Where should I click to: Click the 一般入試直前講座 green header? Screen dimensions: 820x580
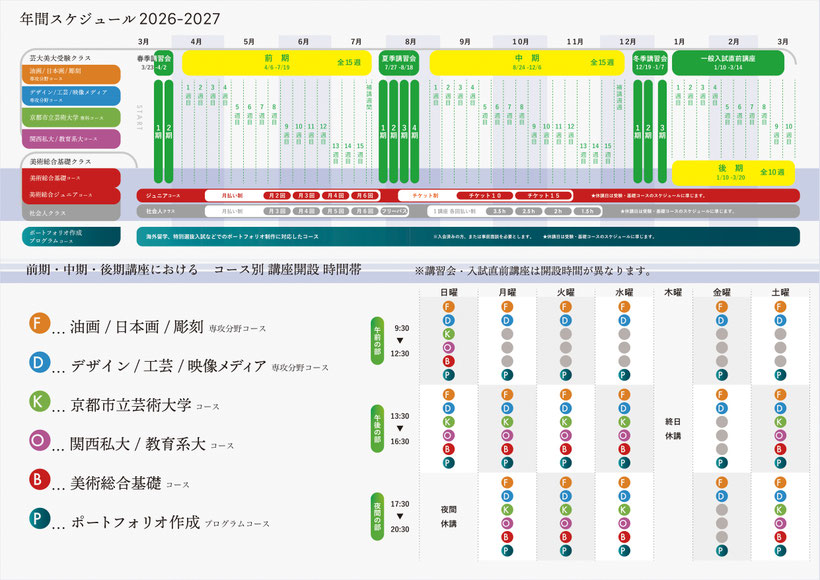click(x=728, y=63)
